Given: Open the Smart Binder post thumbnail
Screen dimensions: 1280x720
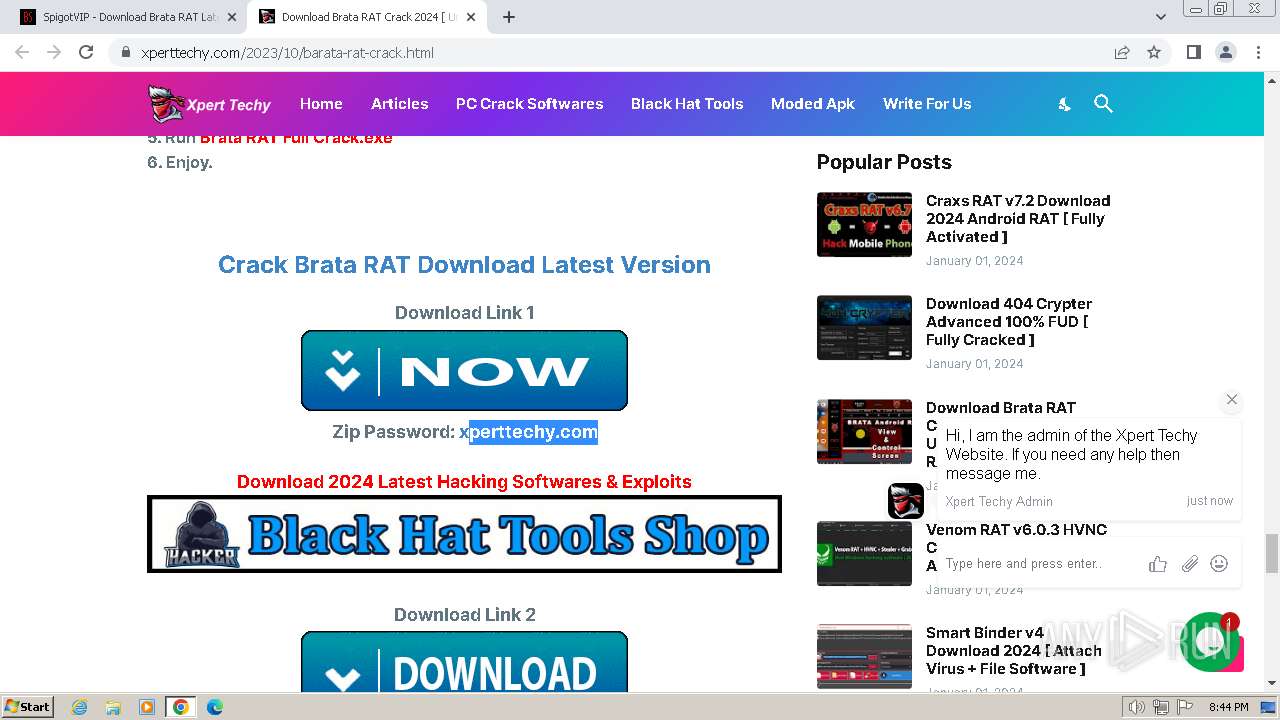Looking at the screenshot, I should point(864,656).
